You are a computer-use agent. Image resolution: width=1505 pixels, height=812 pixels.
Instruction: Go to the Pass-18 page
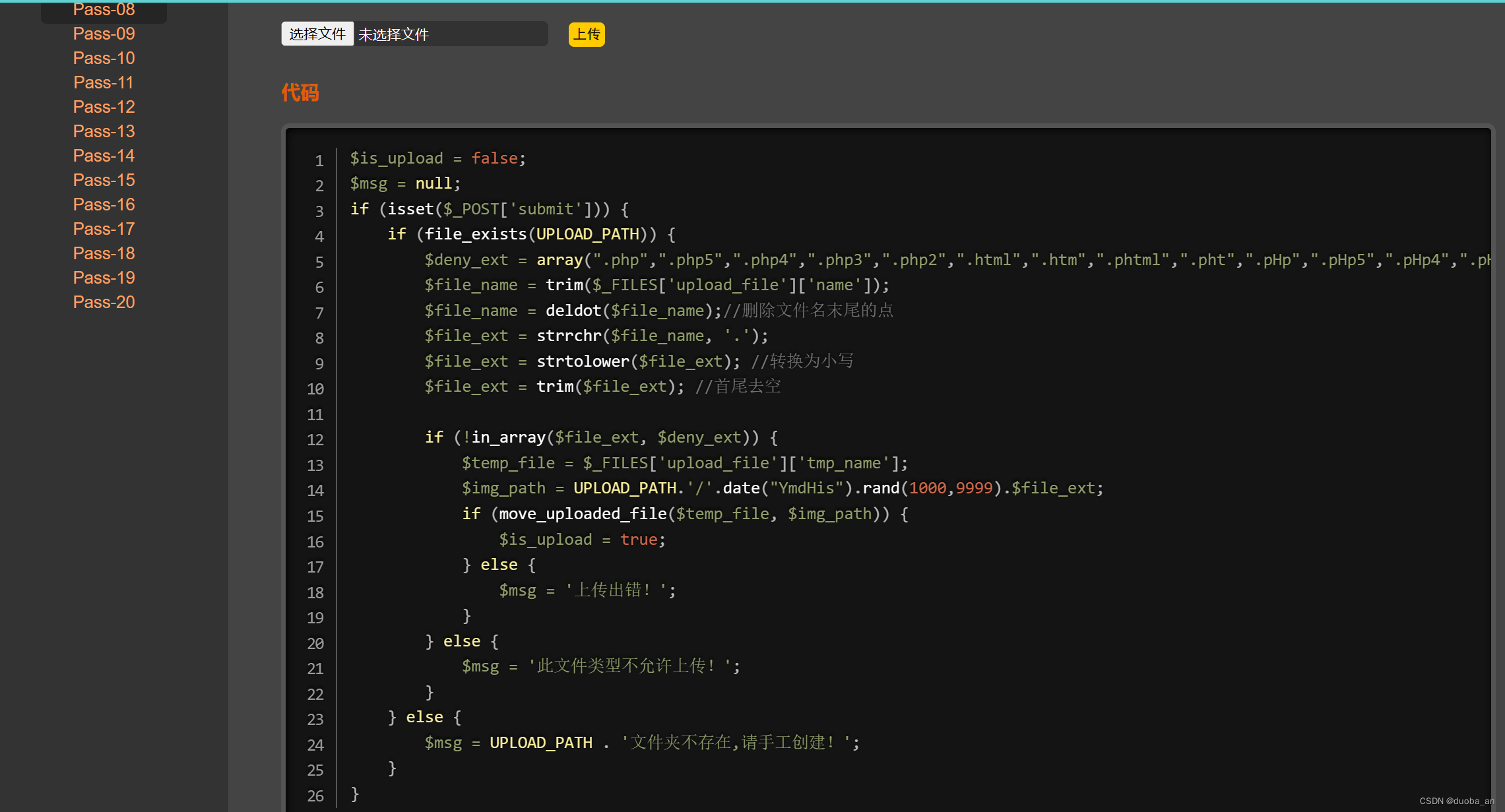click(104, 253)
